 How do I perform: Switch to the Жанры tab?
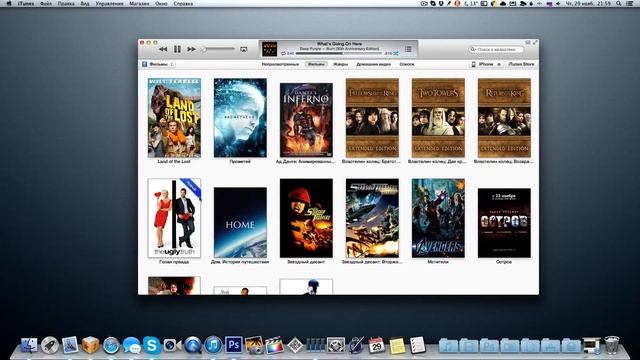340,64
